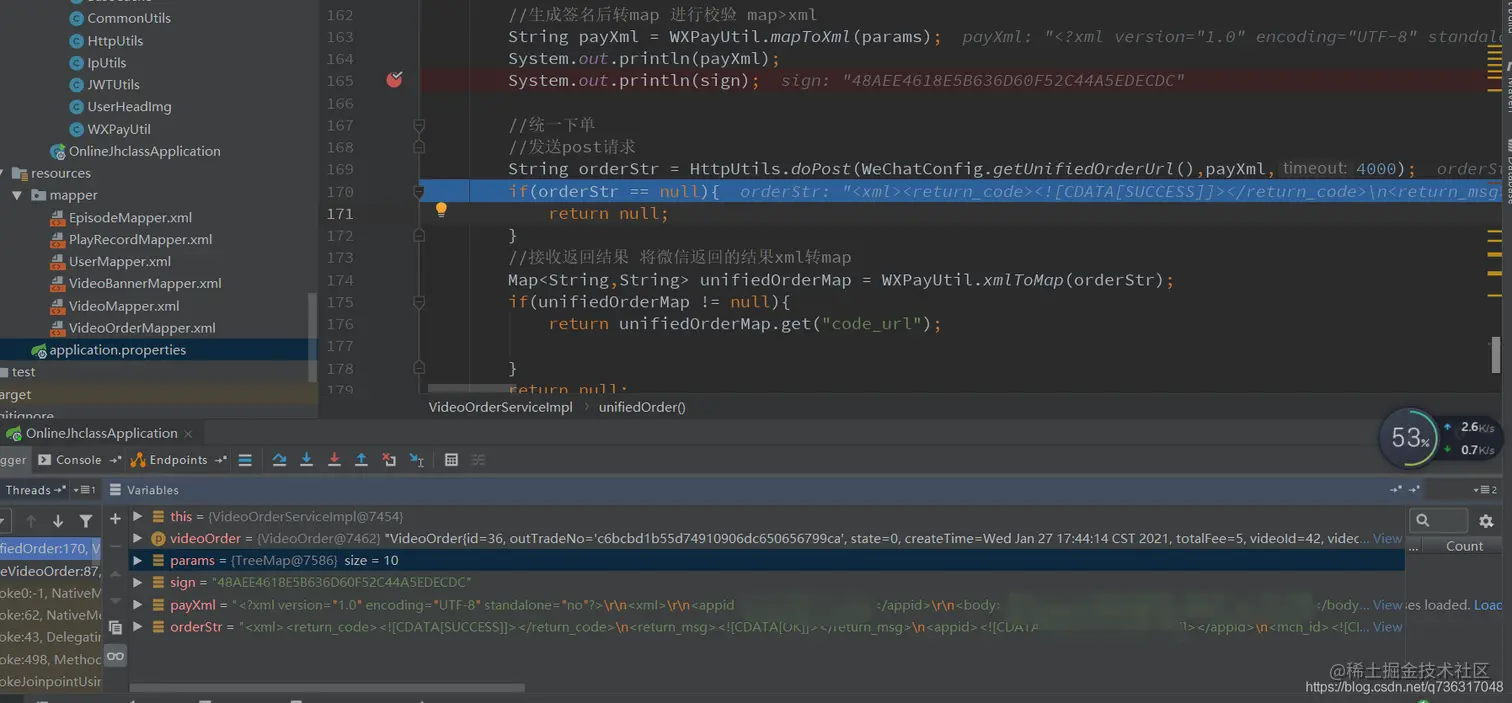Open the gear settings in memory panel
The width and height of the screenshot is (1512, 703).
[x=1486, y=521]
